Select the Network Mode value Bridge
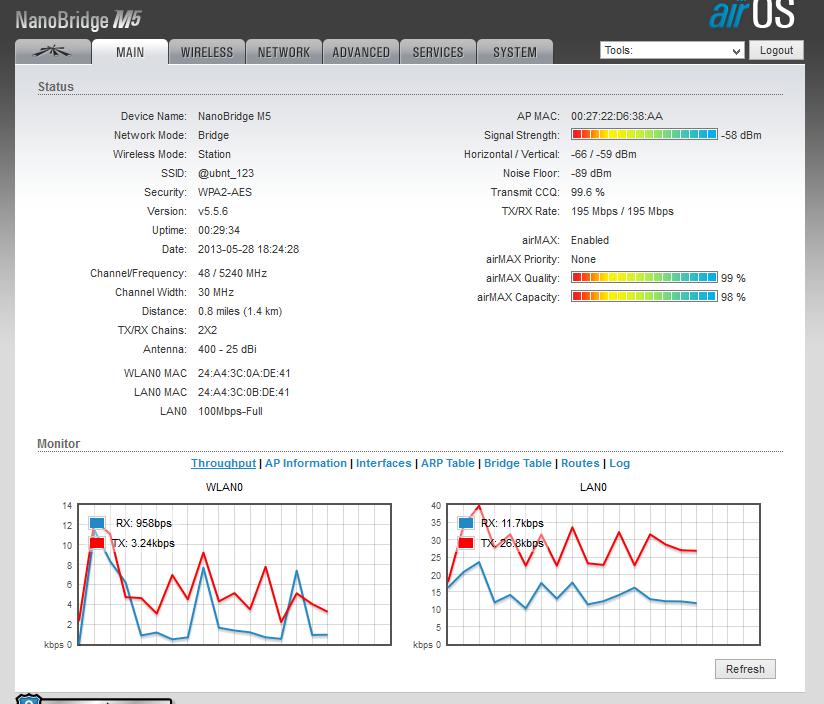The image size is (824, 704). [213, 135]
